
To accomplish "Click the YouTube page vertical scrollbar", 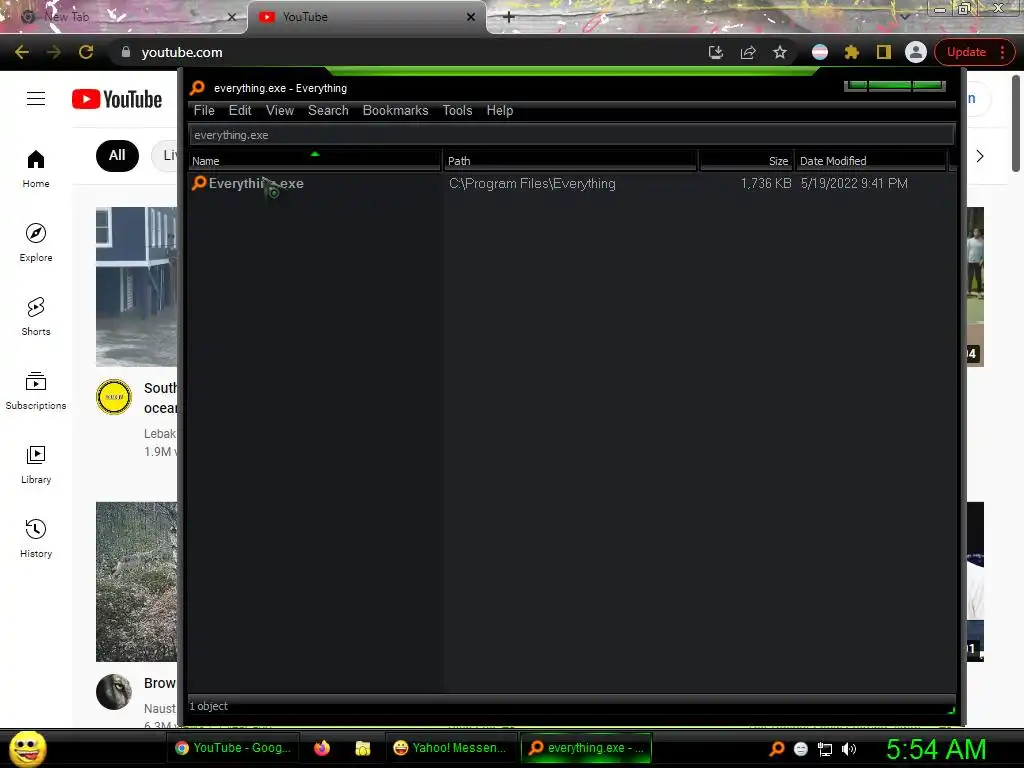I will [x=1016, y=124].
